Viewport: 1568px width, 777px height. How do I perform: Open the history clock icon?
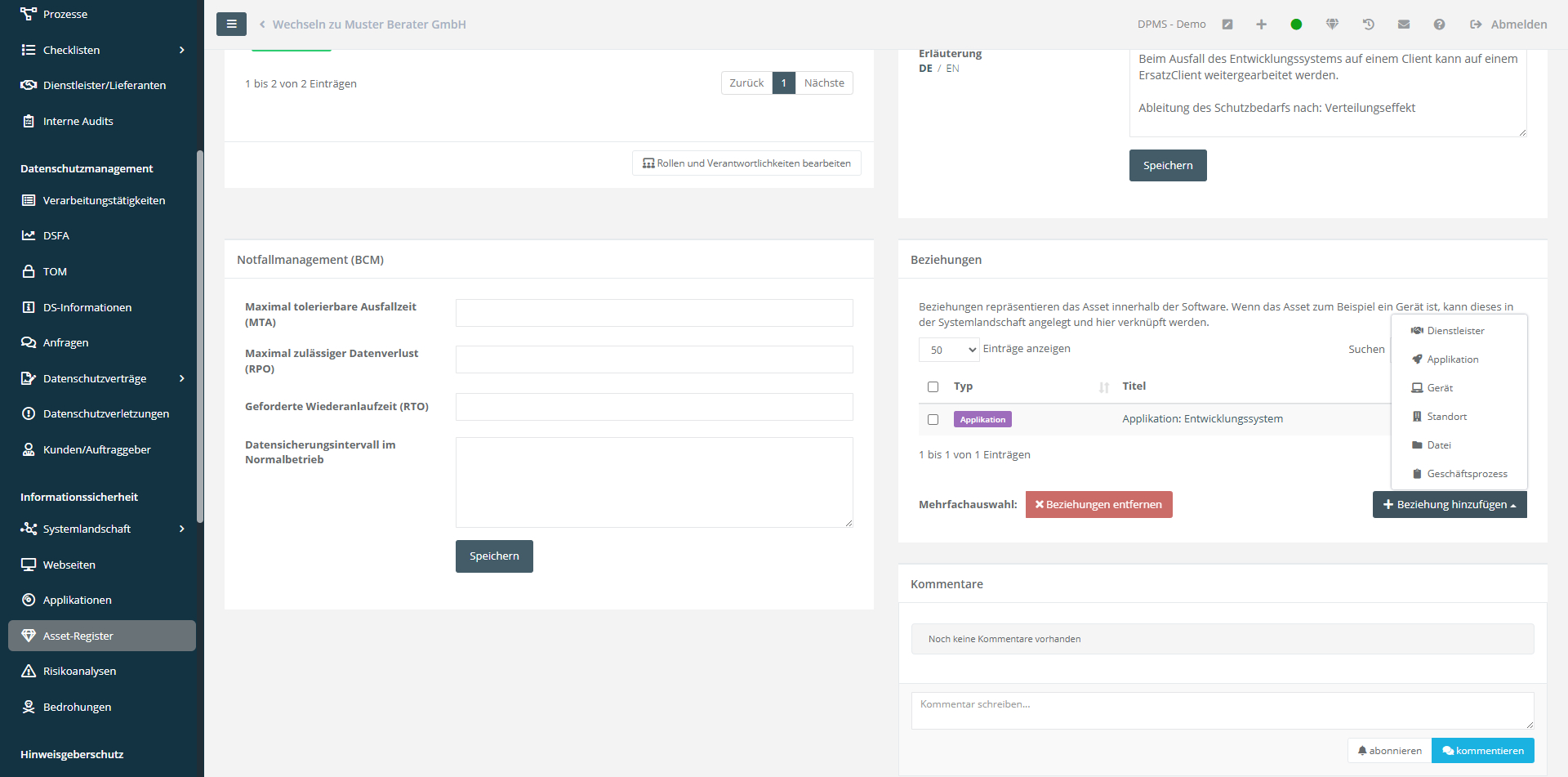click(x=1369, y=25)
